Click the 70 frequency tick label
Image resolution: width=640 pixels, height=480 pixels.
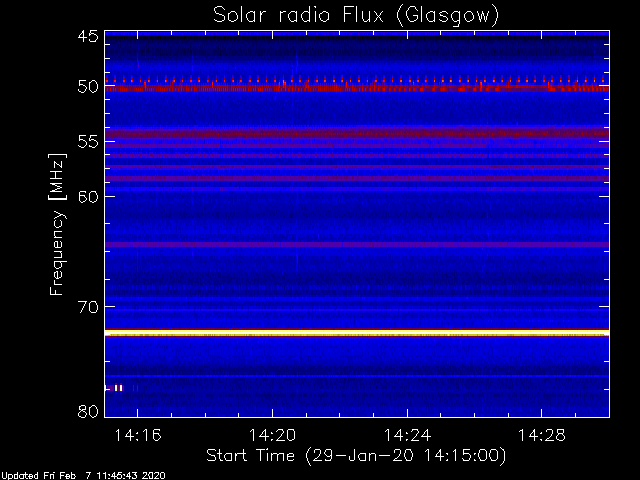point(88,307)
